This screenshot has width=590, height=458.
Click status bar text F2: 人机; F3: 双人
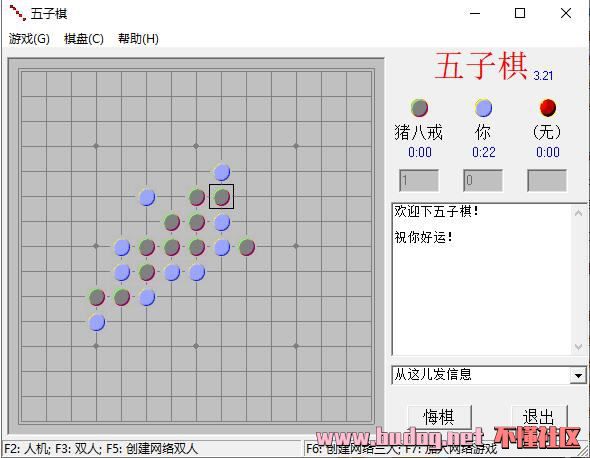(53, 449)
